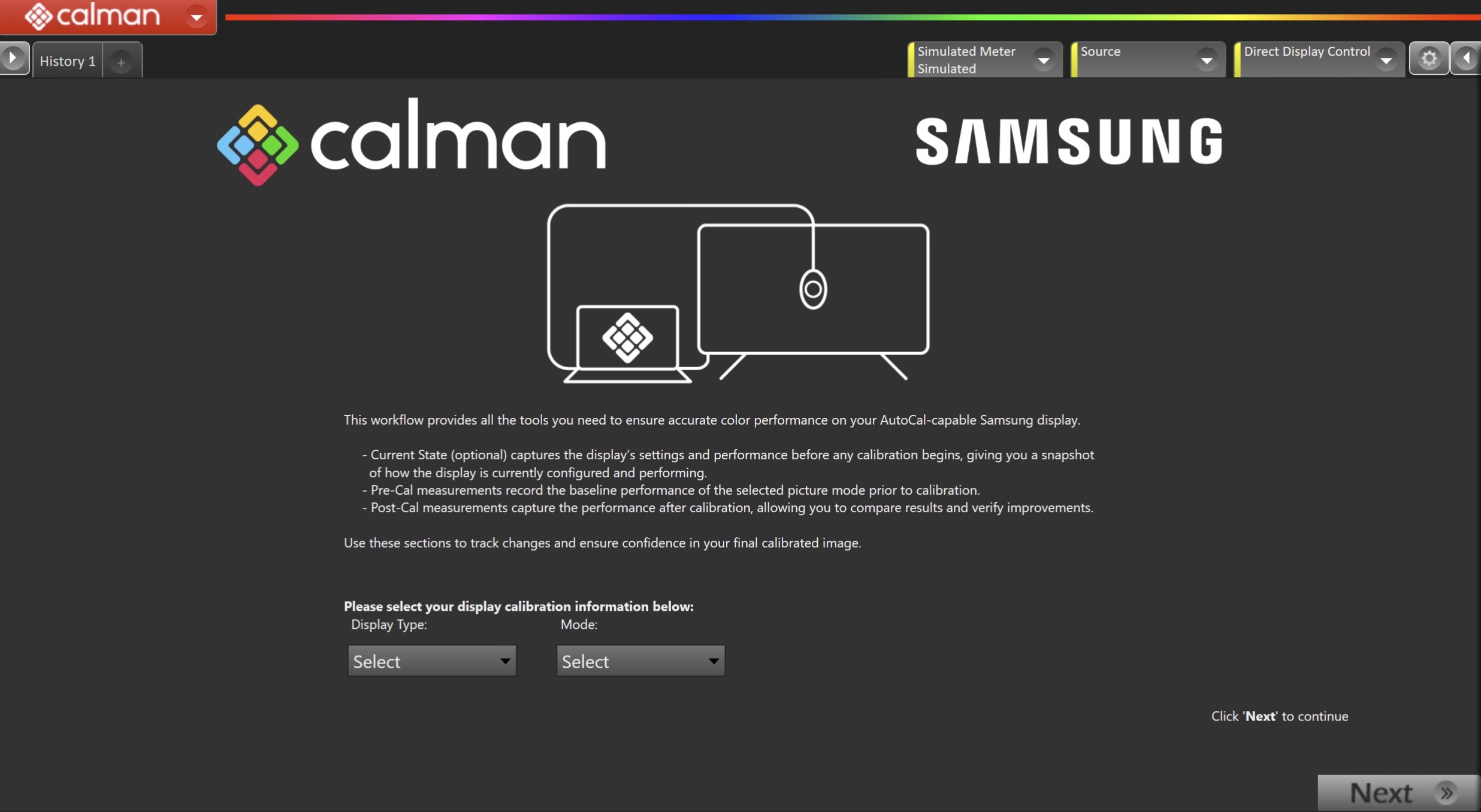Expand the Source dropdown arrow

click(x=1207, y=60)
